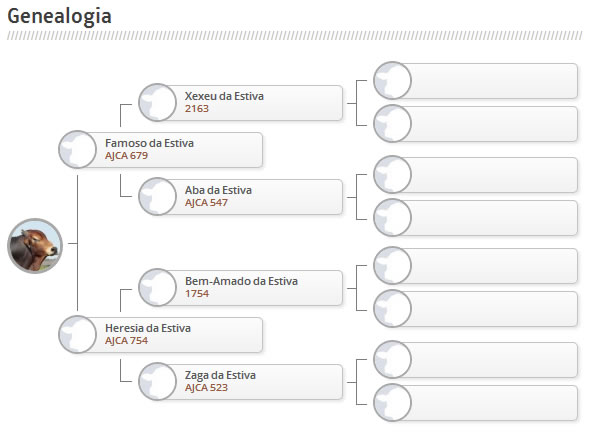Click the bottommost empty ancestor avatar
This screenshot has width=615, height=447.
(392, 403)
